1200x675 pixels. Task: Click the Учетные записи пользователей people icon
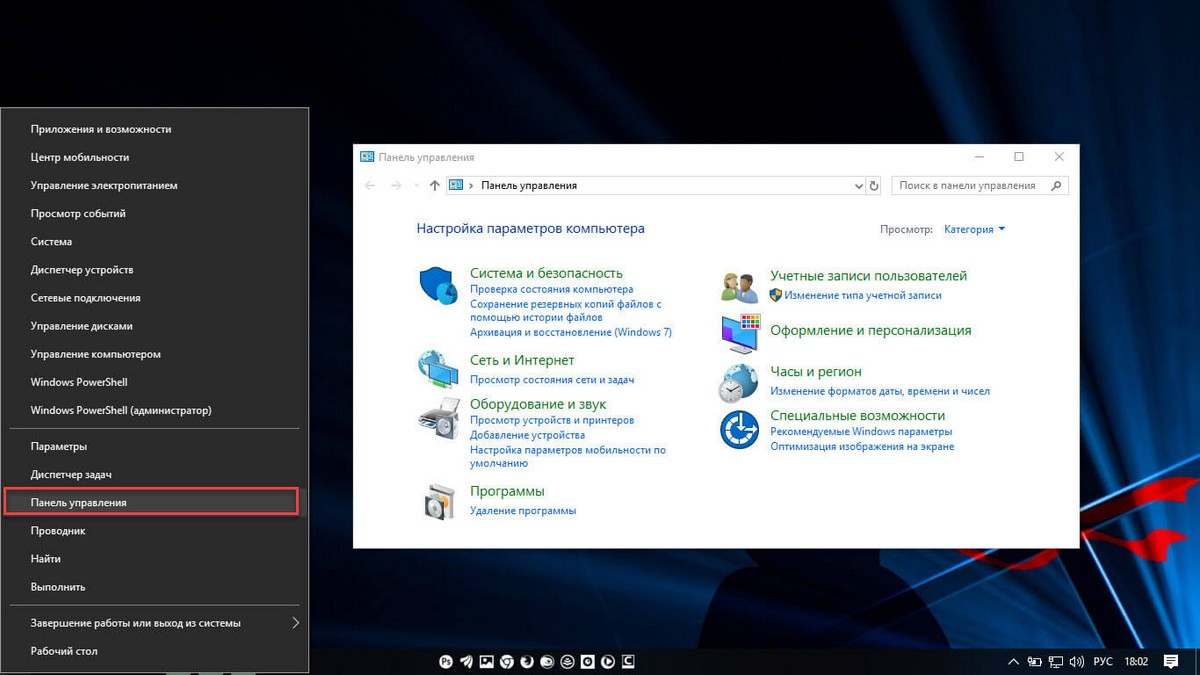click(x=740, y=287)
